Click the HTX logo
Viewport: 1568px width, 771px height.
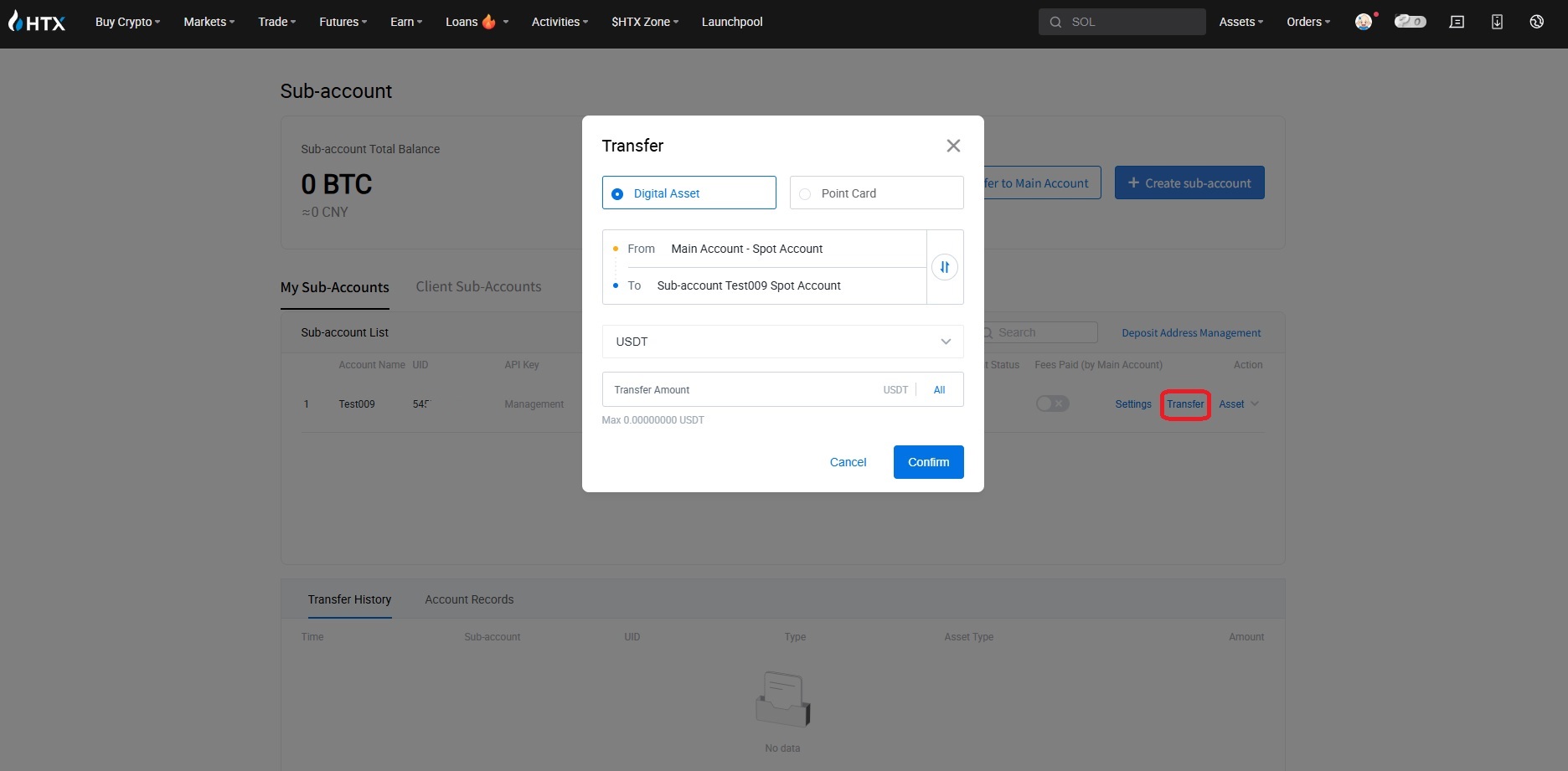(37, 22)
